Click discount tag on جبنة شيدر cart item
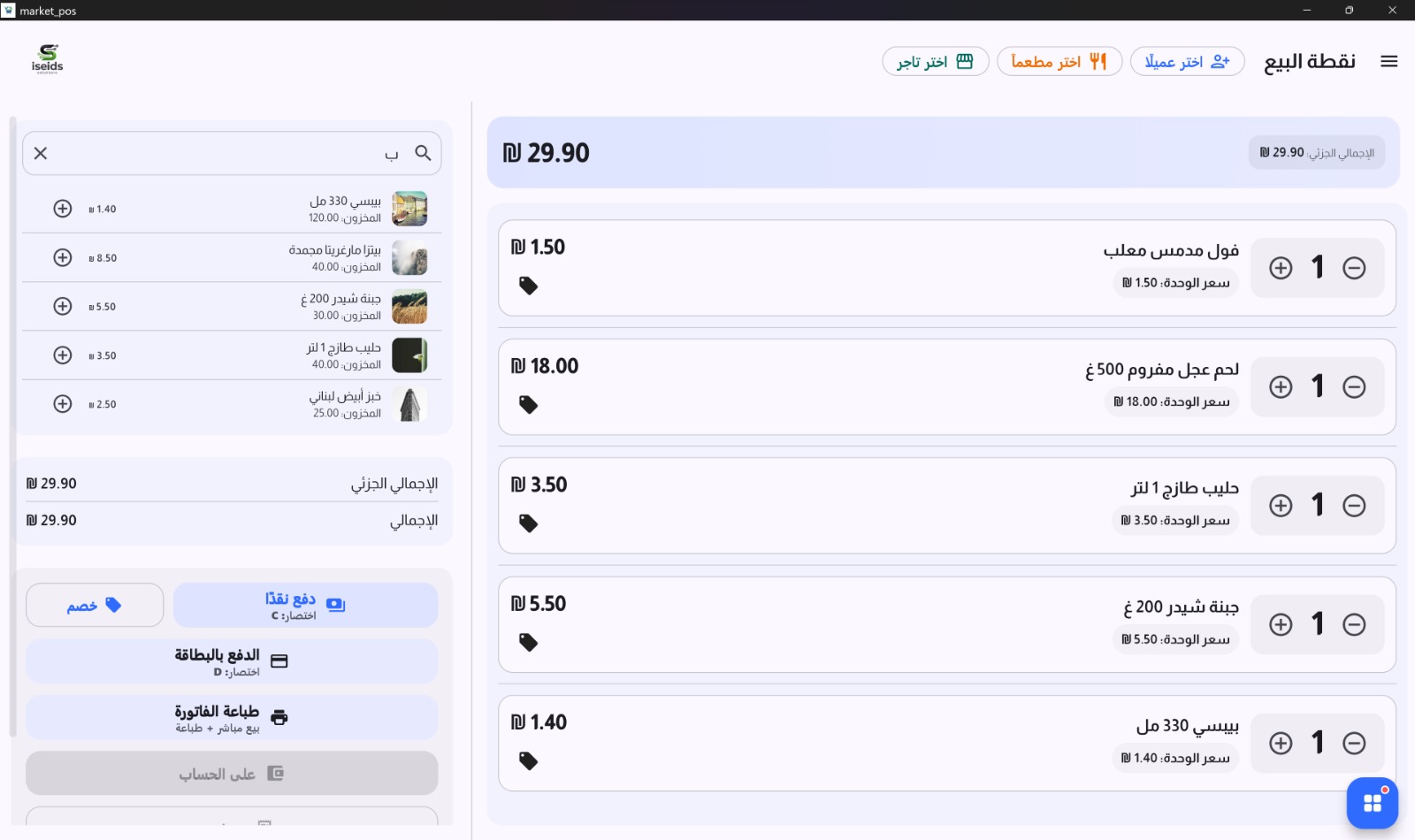 pyautogui.click(x=528, y=643)
